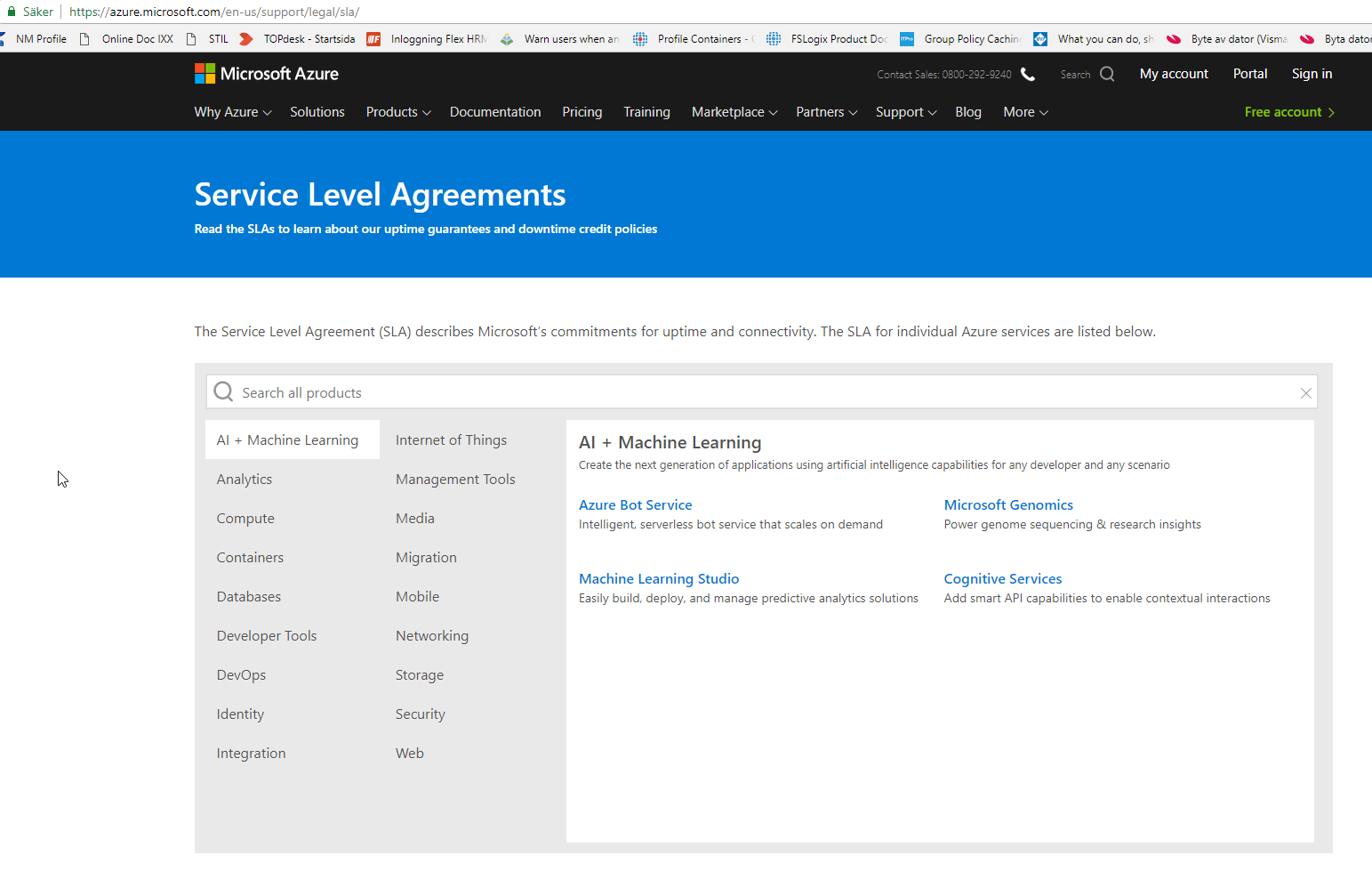
Task: Expand the Why Azure dropdown menu
Action: coord(232,112)
